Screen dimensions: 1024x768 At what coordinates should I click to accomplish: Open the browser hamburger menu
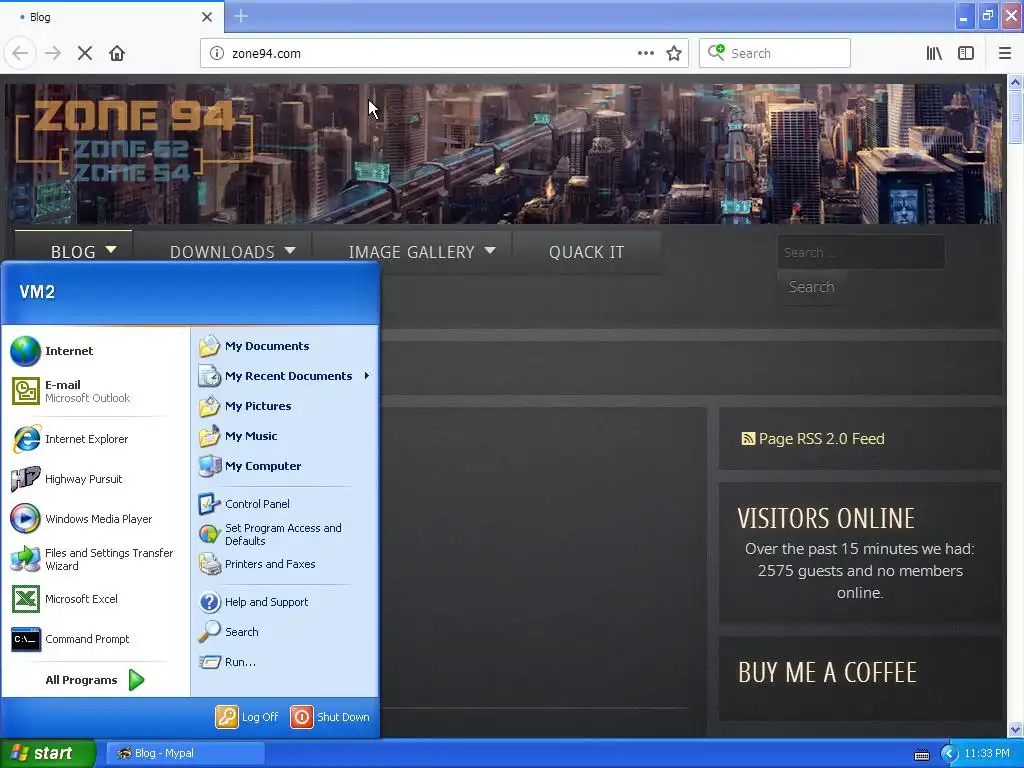(x=1005, y=54)
